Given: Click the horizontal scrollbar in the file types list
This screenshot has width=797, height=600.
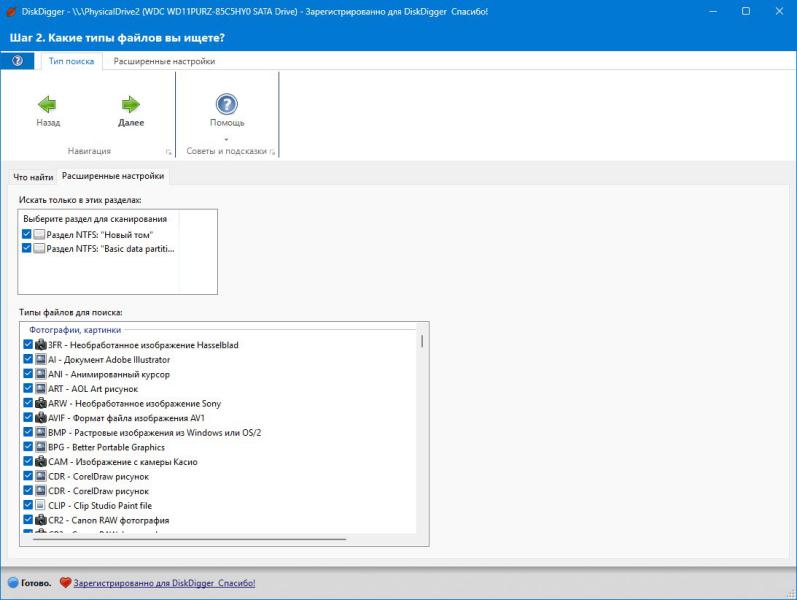Looking at the screenshot, I should coord(190,539).
